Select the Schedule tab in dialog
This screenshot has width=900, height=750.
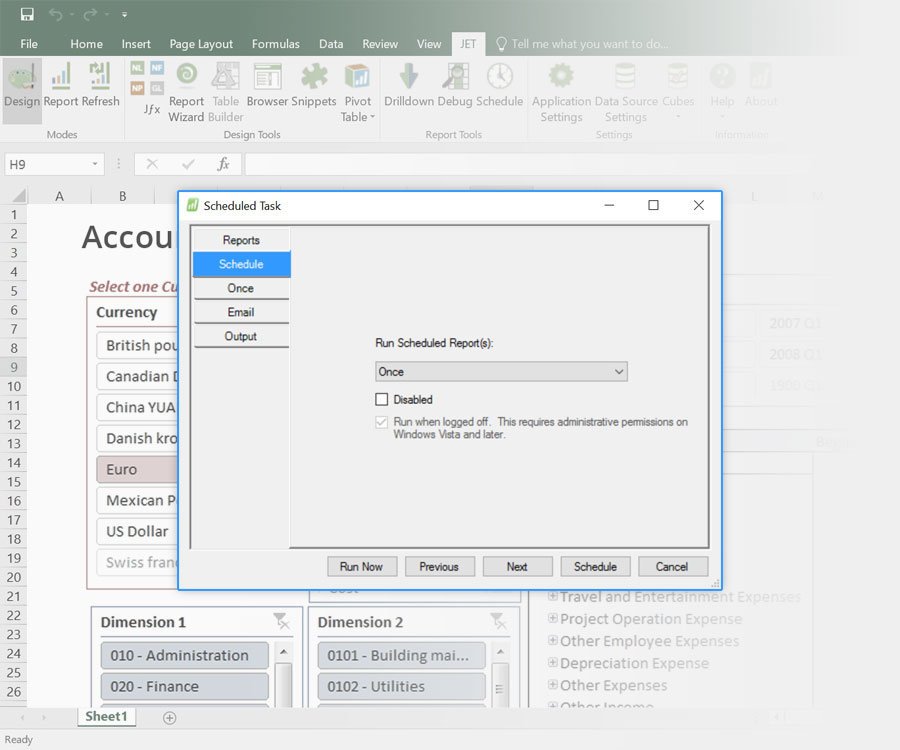(241, 264)
